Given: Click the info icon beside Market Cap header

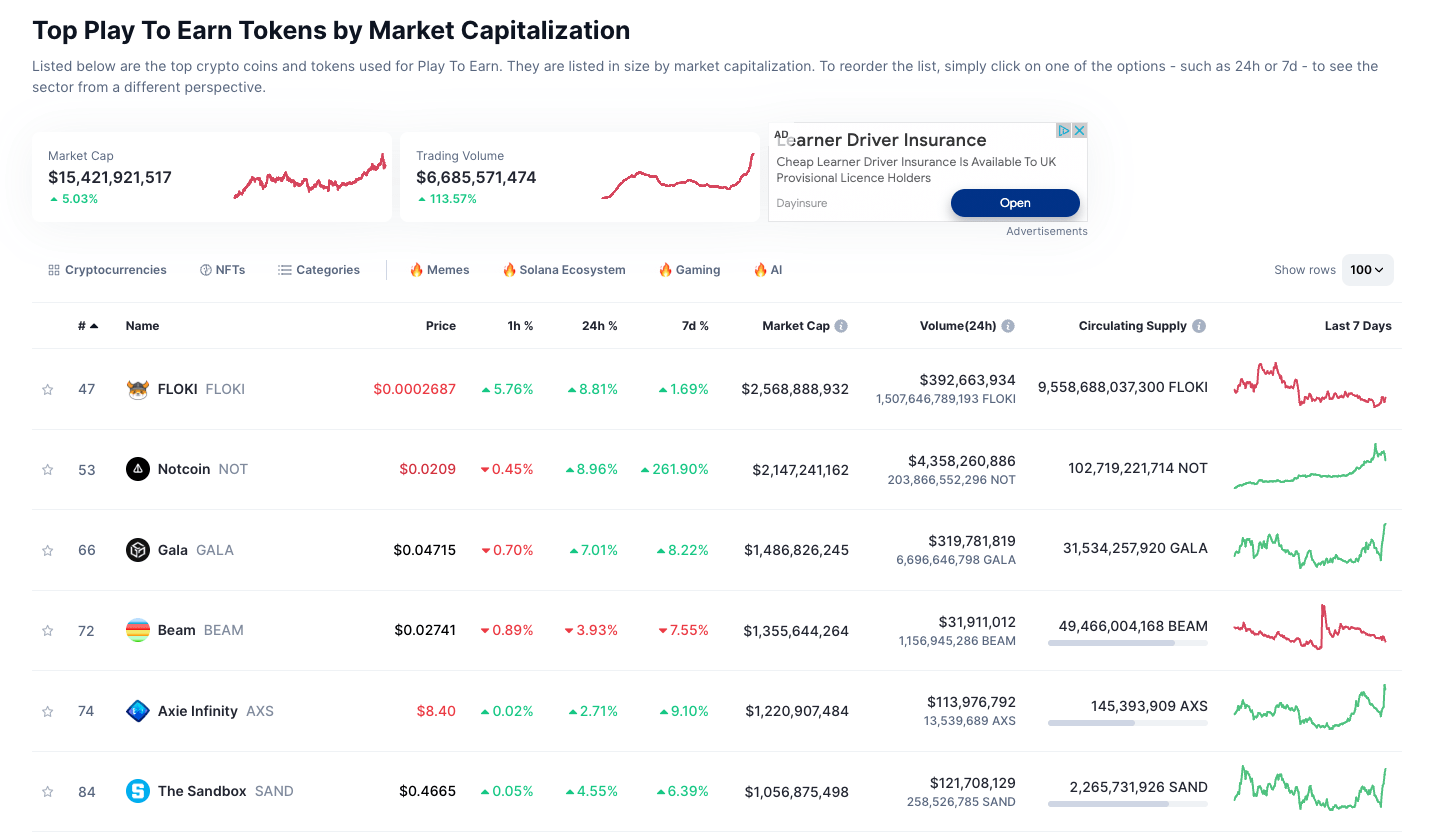Looking at the screenshot, I should tap(840, 325).
